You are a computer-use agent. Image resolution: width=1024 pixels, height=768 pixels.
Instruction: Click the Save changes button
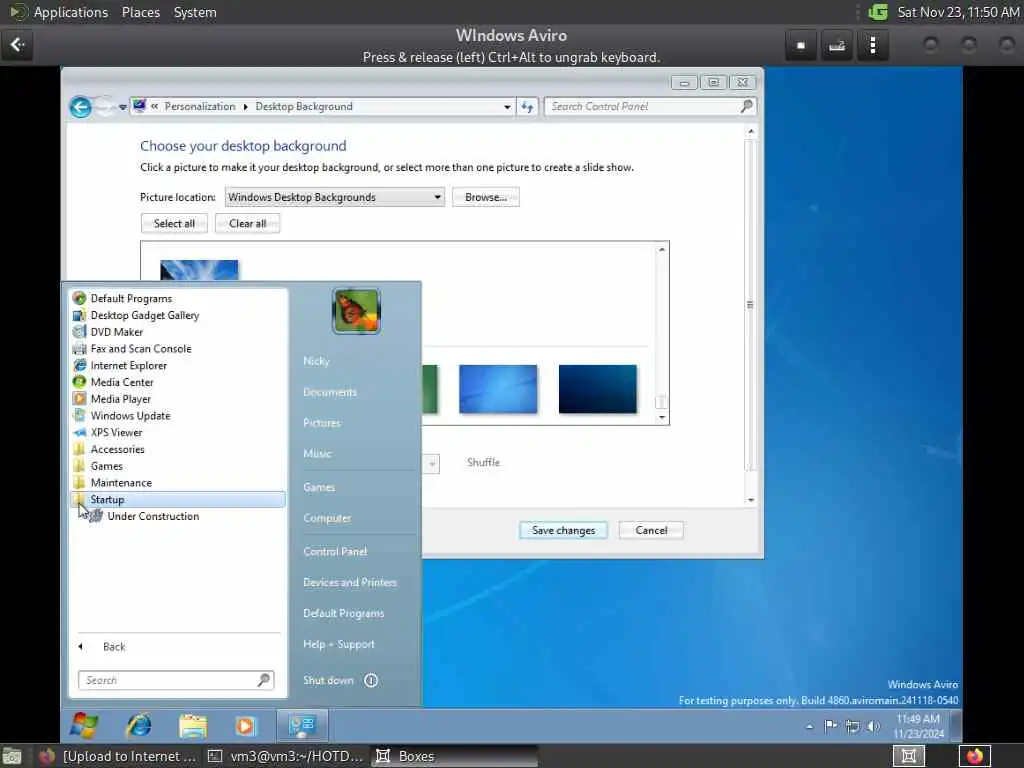tap(563, 530)
